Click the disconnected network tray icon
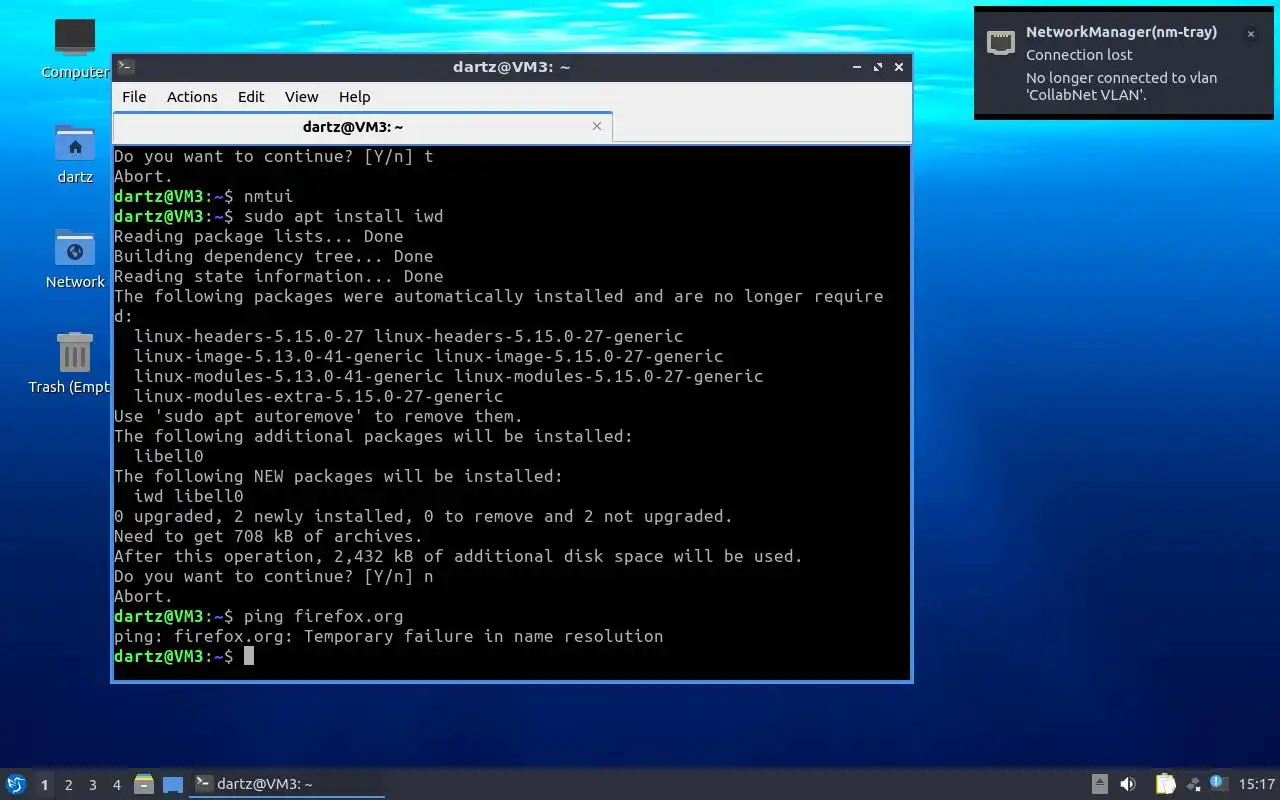 (1193, 784)
